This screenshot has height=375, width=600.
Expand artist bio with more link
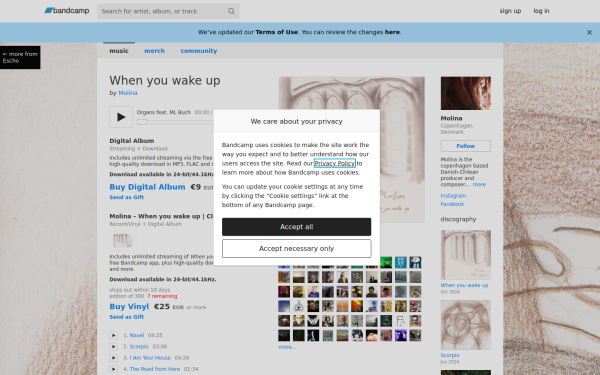(x=479, y=184)
